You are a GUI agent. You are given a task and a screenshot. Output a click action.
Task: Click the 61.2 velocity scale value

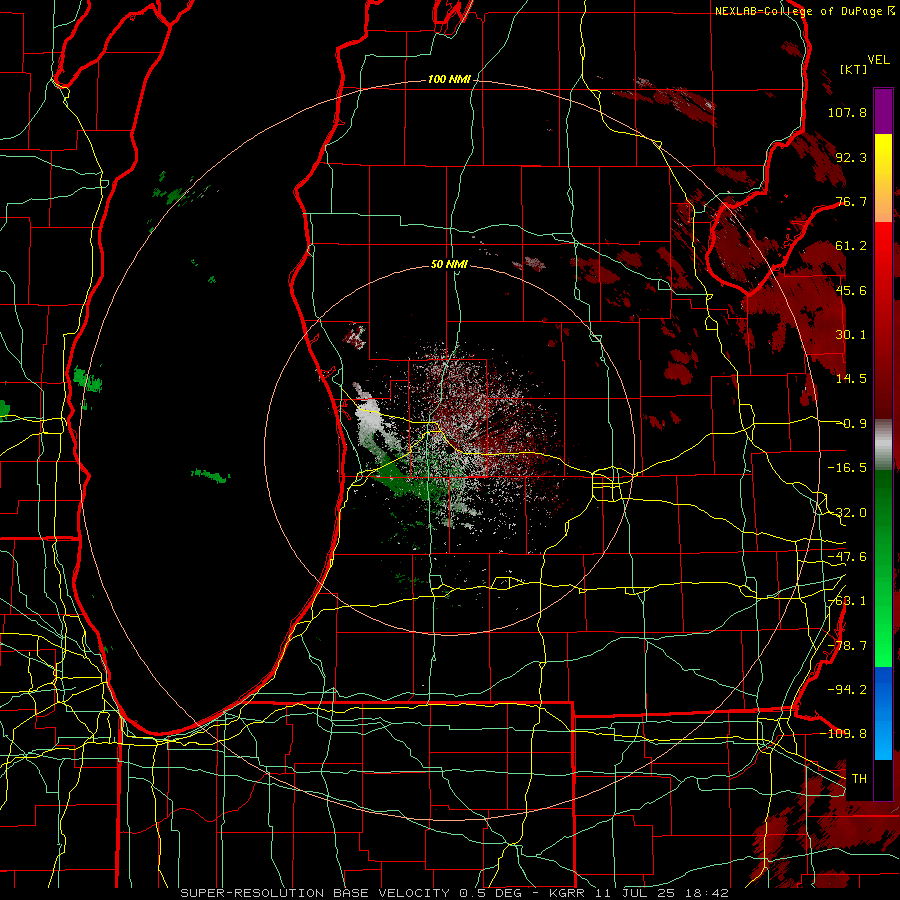tap(851, 246)
